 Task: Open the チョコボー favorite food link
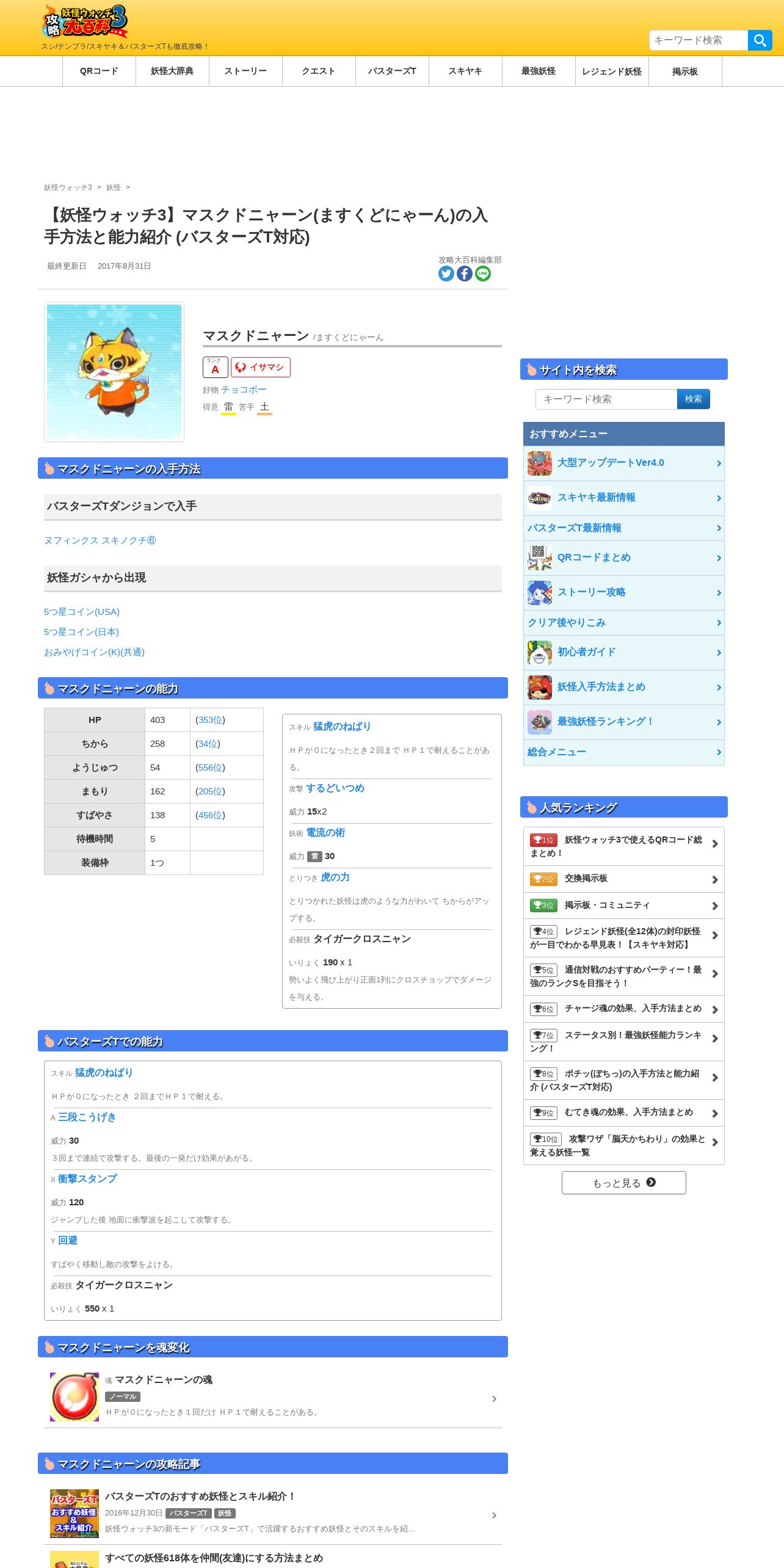click(x=244, y=390)
